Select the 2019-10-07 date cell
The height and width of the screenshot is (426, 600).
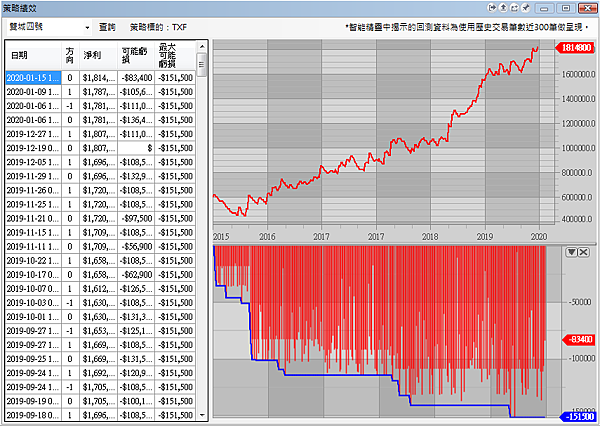pyautogui.click(x=33, y=289)
